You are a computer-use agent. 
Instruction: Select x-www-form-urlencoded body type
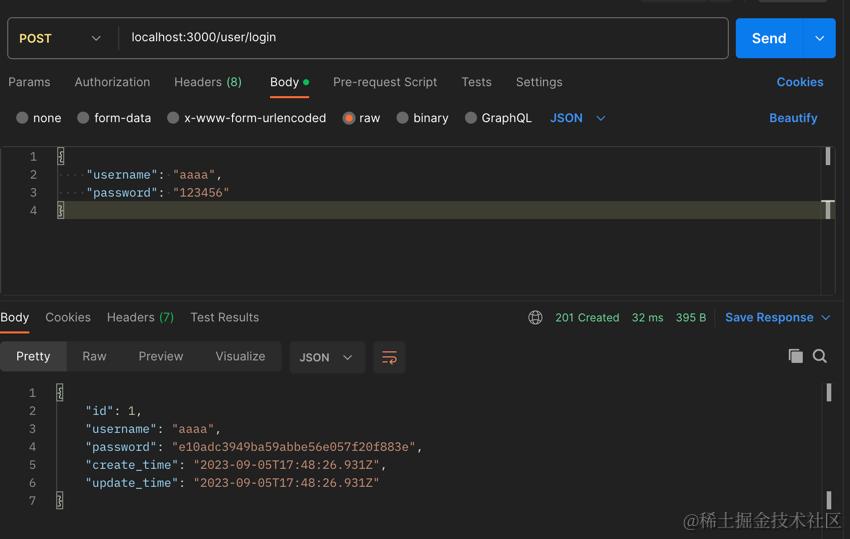(247, 118)
